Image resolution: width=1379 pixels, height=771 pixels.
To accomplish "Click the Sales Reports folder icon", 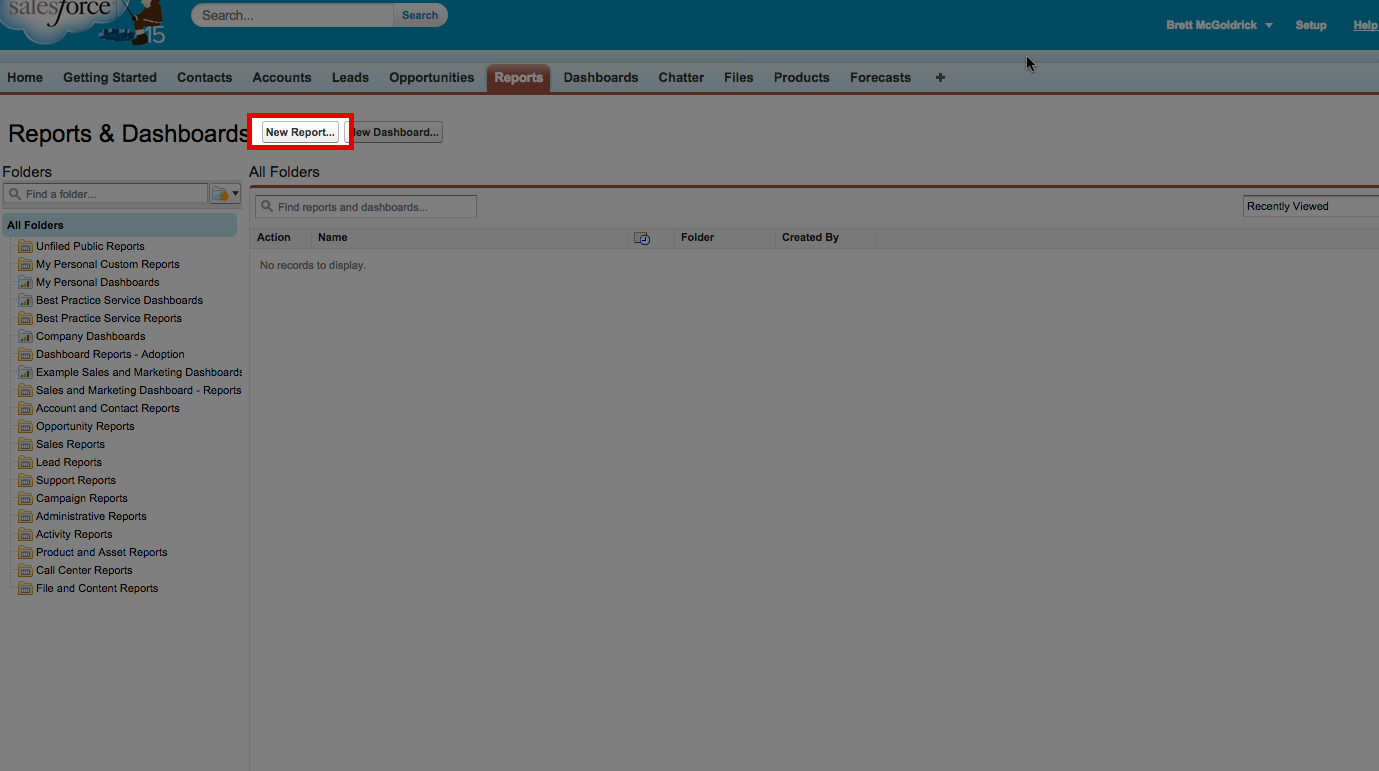I will click(26, 444).
